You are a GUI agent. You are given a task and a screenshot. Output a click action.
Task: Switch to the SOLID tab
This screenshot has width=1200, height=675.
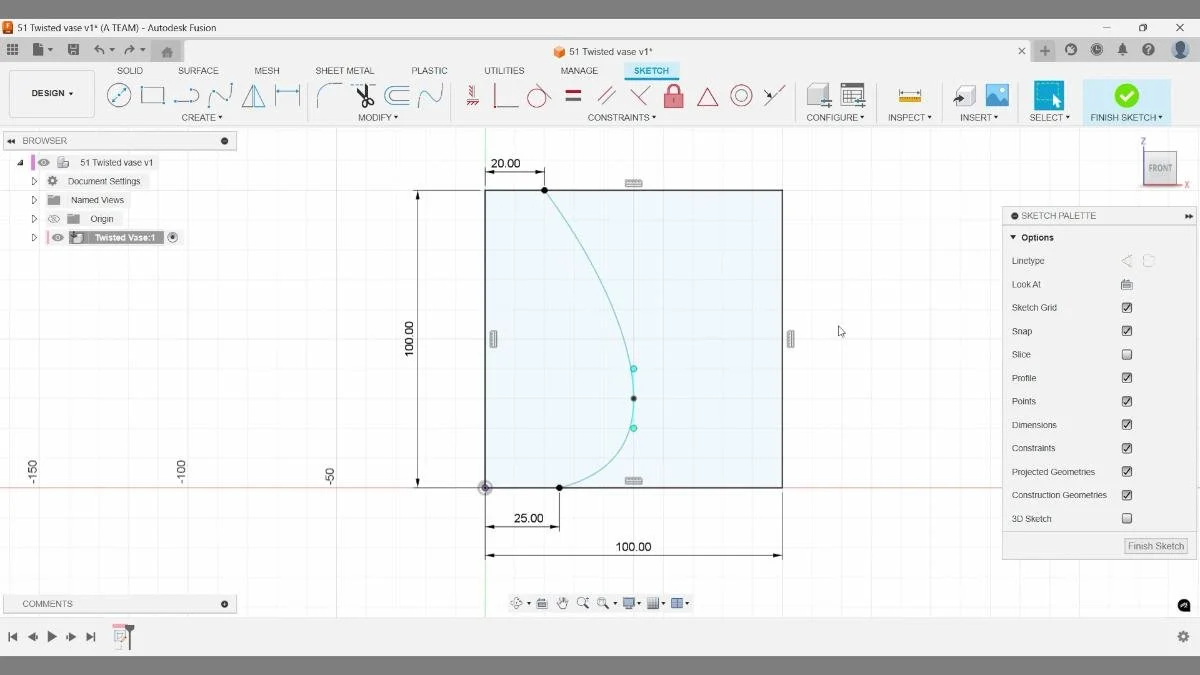point(130,71)
